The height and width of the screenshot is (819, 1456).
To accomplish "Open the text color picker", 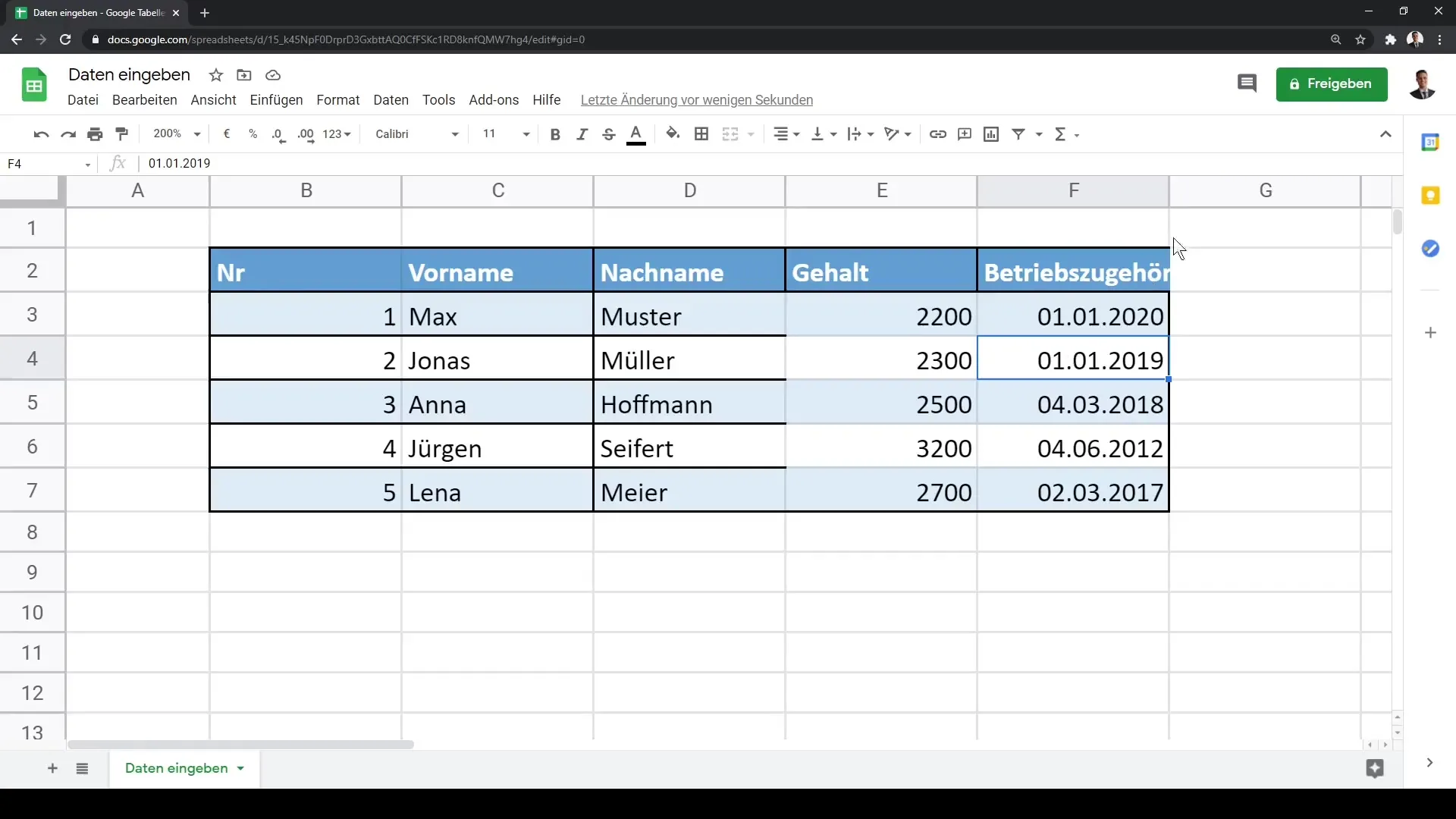I will tap(636, 134).
